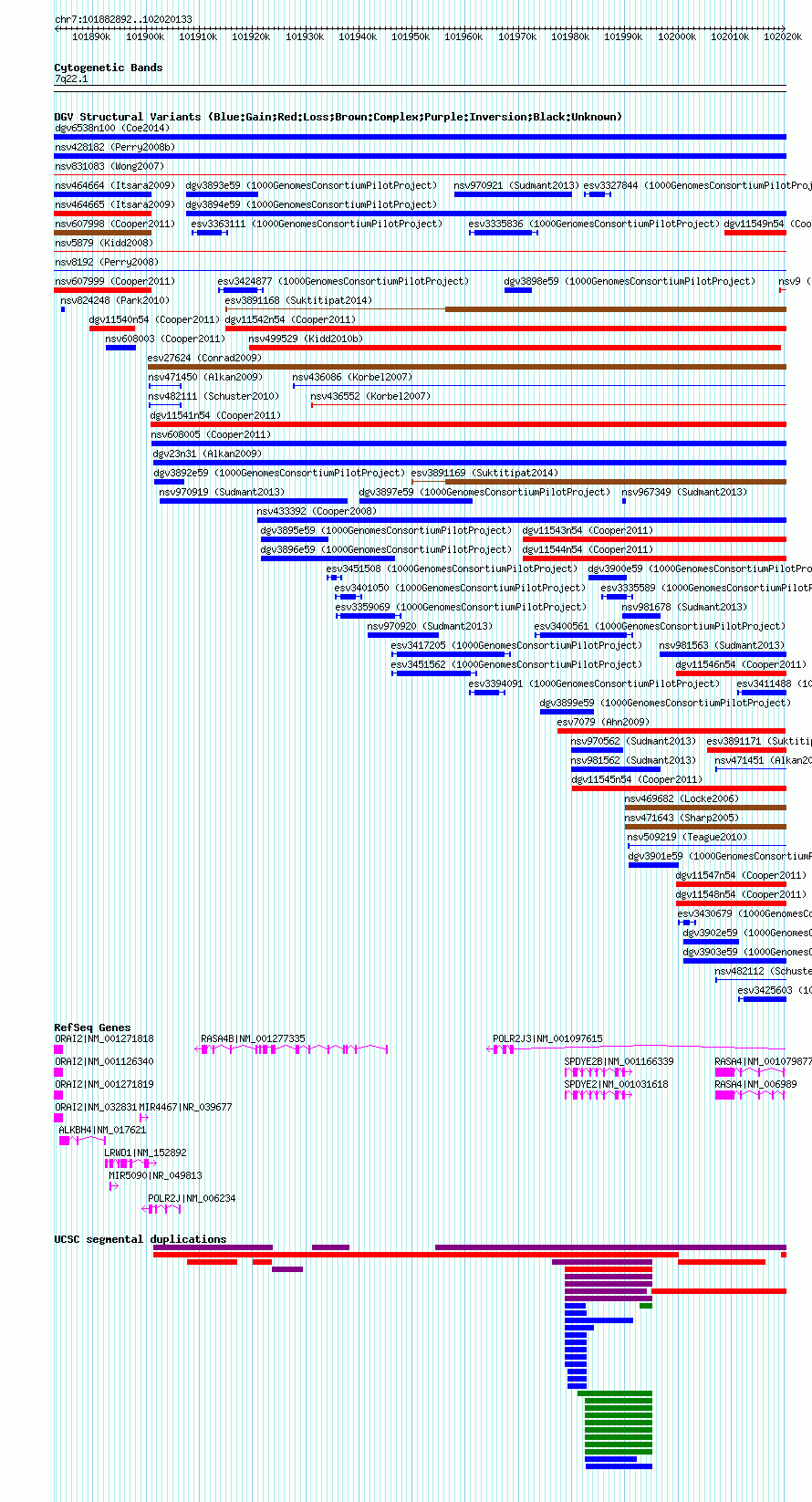Open nsv469682 (Locke2006) variant
The image size is (812, 1502).
pos(682,798)
